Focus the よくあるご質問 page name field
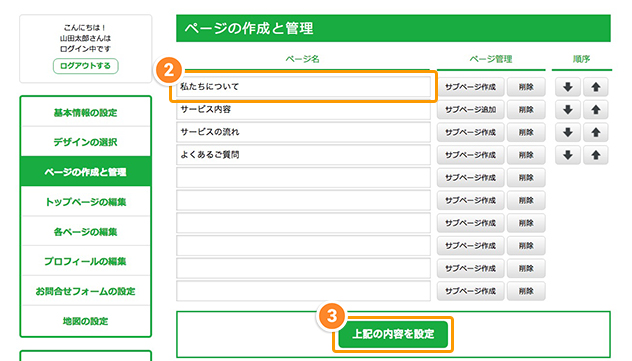Viewport: 632px width, 361px height. tap(303, 155)
